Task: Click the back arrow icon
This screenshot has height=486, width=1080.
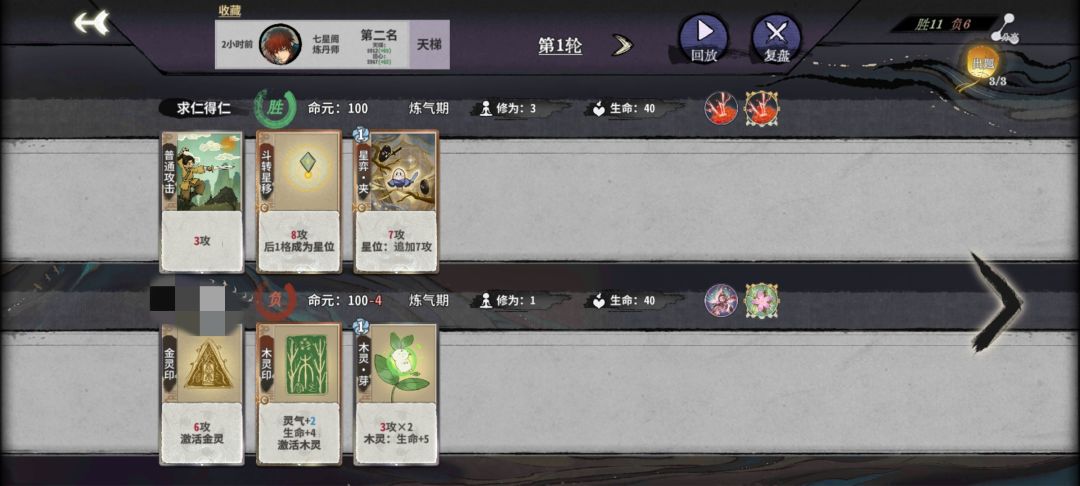Action: coord(92,22)
